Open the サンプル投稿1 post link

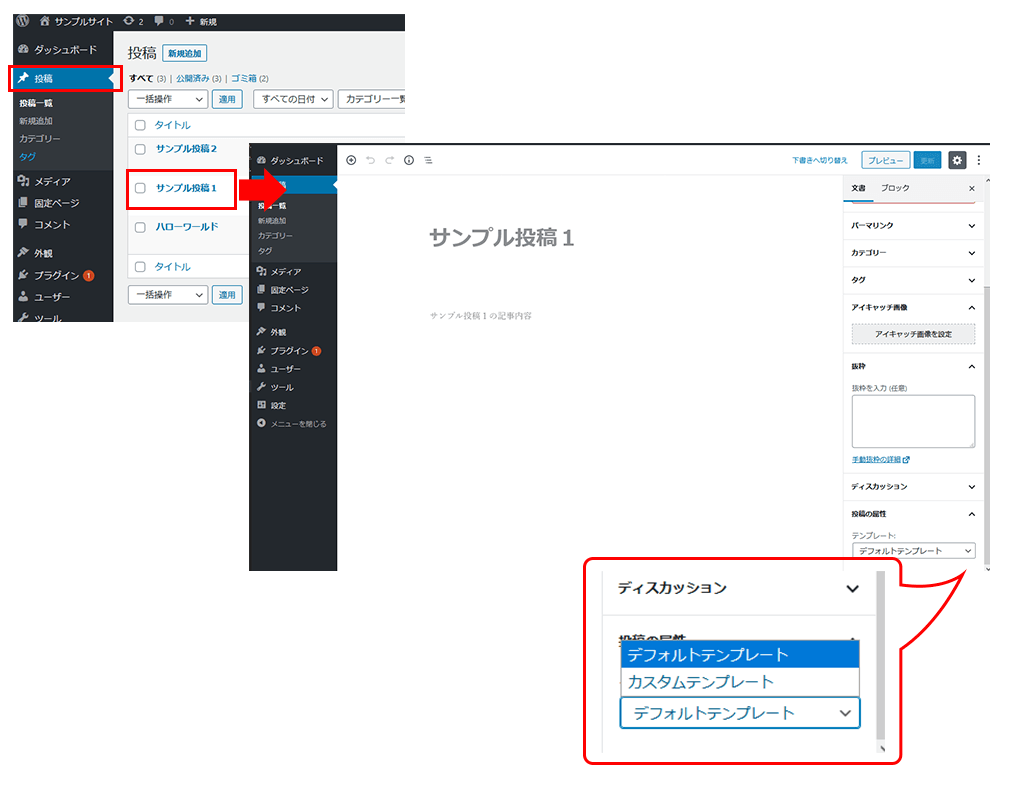(x=186, y=188)
